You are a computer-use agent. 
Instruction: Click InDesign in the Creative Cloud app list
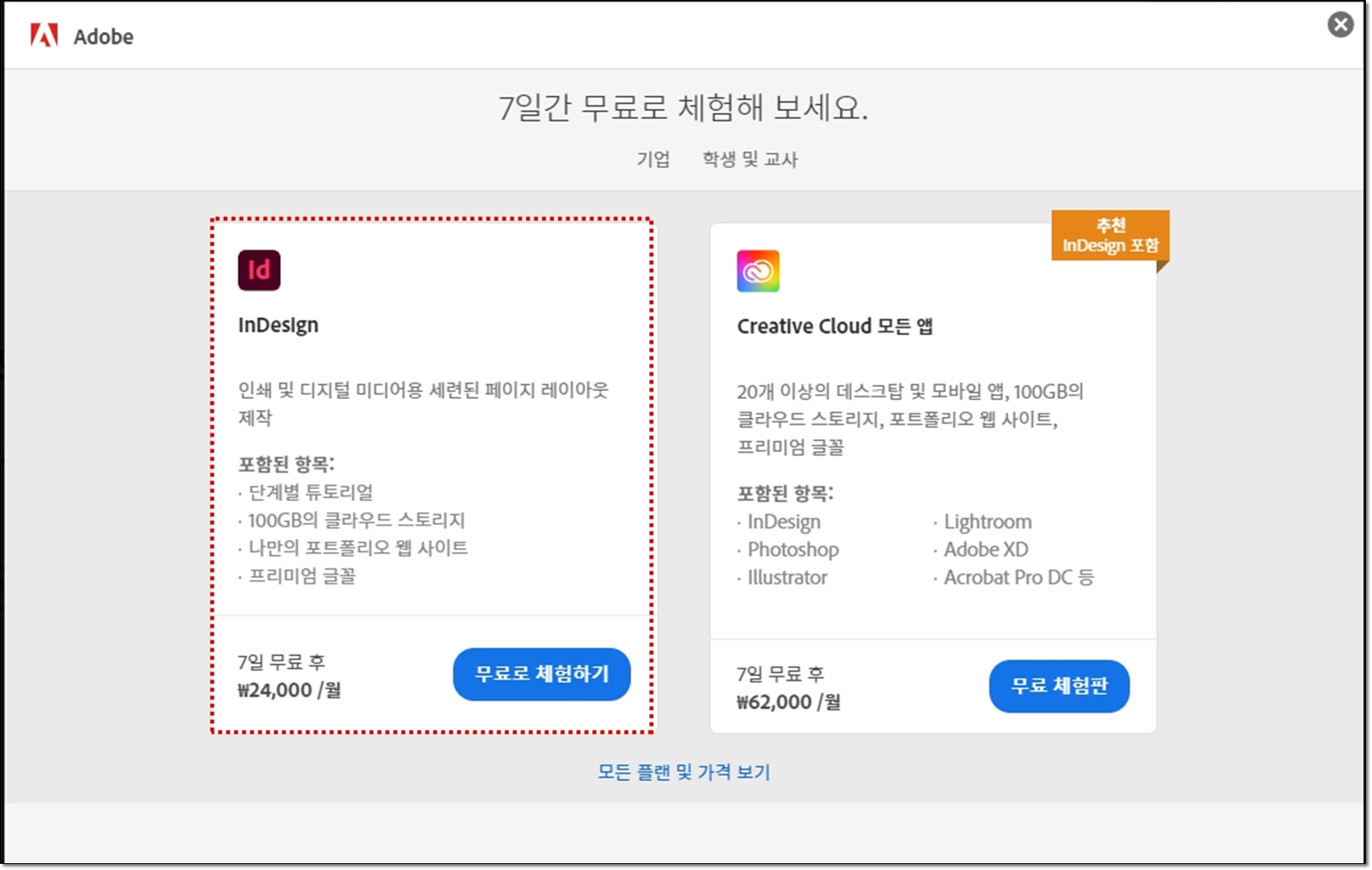[784, 522]
